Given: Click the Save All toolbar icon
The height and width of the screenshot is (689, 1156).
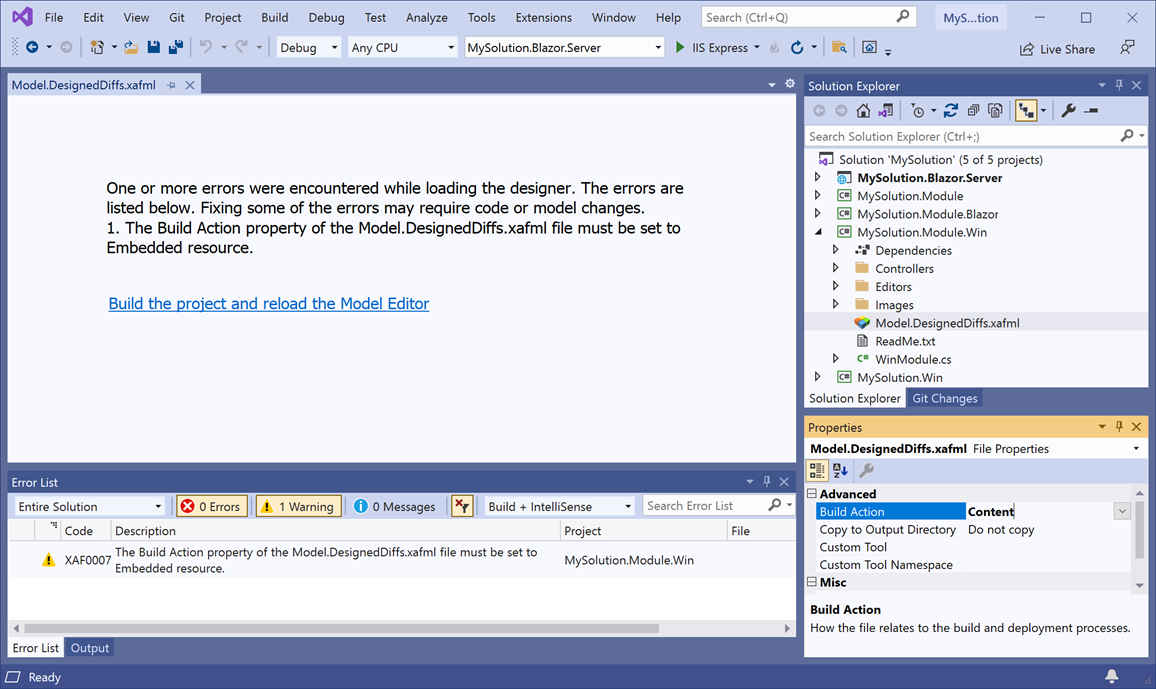Looking at the screenshot, I should (175, 47).
